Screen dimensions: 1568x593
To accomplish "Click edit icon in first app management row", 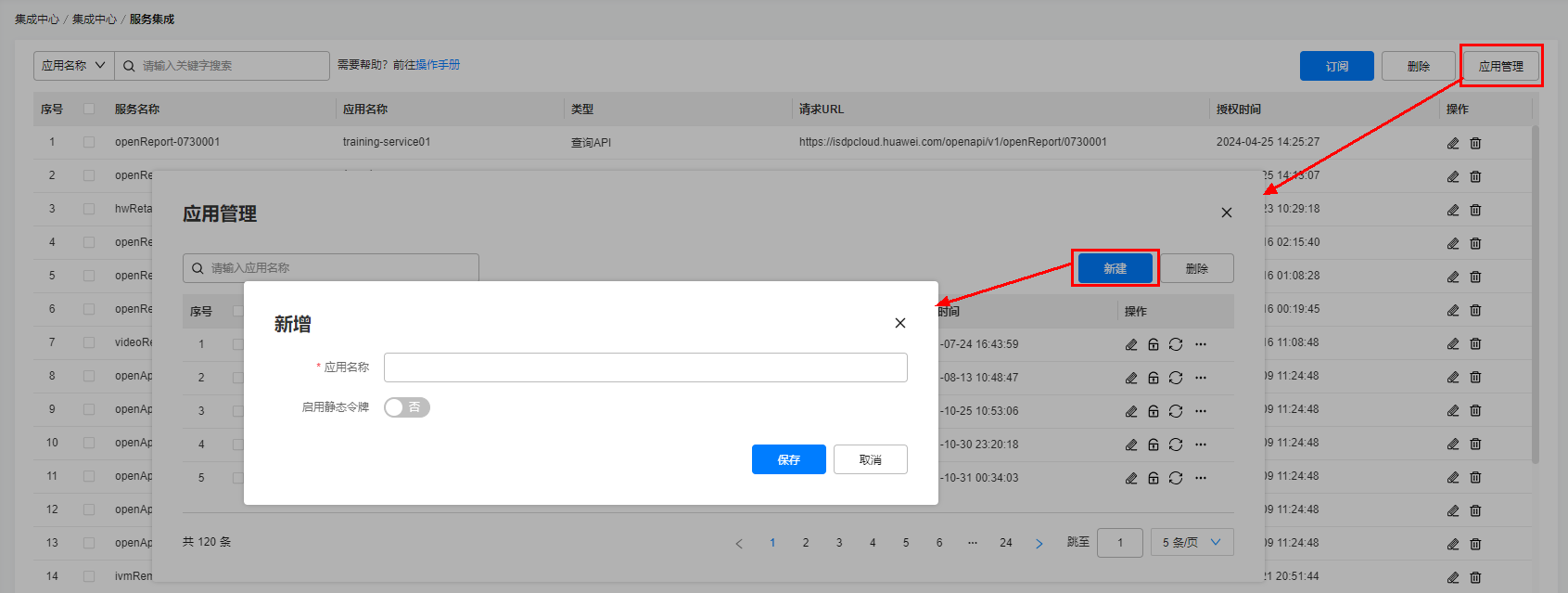I will tap(1131, 344).
